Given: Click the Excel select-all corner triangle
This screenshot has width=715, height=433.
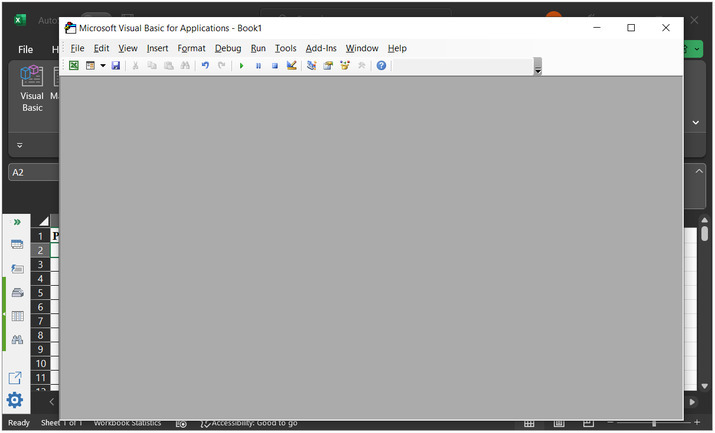Looking at the screenshot, I should 44,222.
